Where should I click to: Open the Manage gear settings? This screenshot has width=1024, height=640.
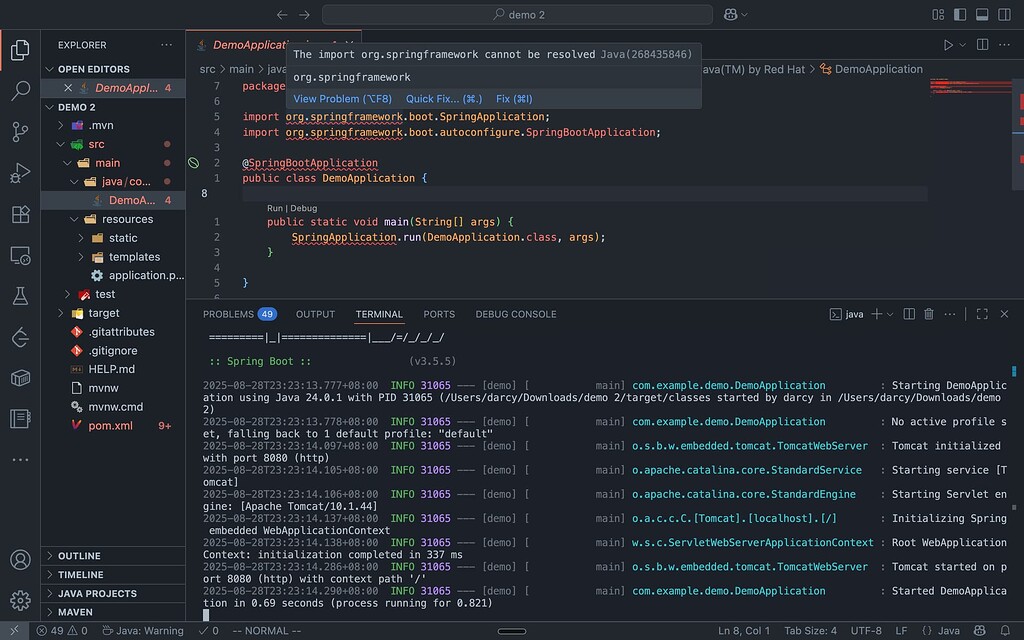[20, 600]
